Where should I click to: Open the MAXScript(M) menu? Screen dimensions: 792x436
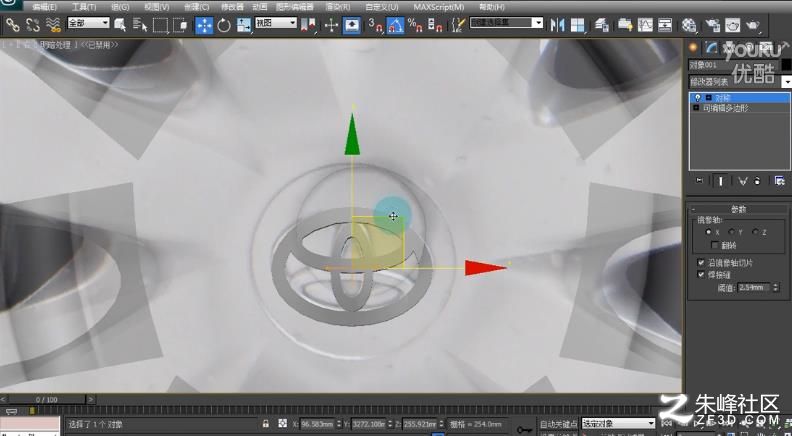[438, 7]
